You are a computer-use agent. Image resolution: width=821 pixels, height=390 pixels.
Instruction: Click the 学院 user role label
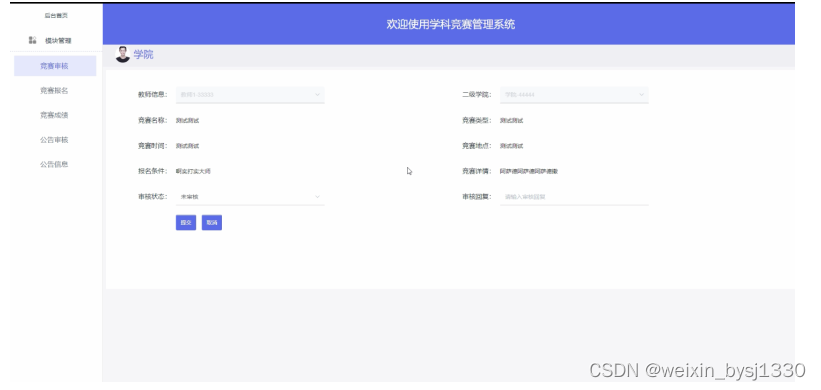click(x=143, y=54)
